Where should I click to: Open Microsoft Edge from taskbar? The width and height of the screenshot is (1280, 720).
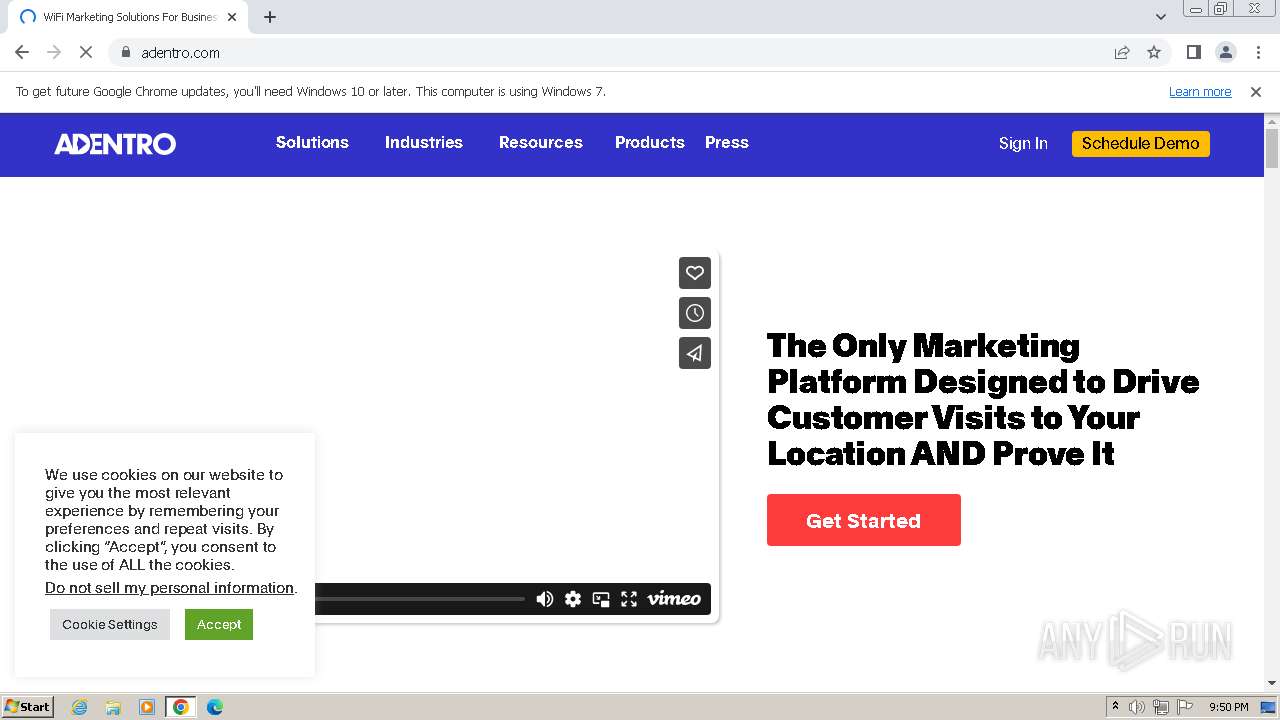[x=215, y=707]
